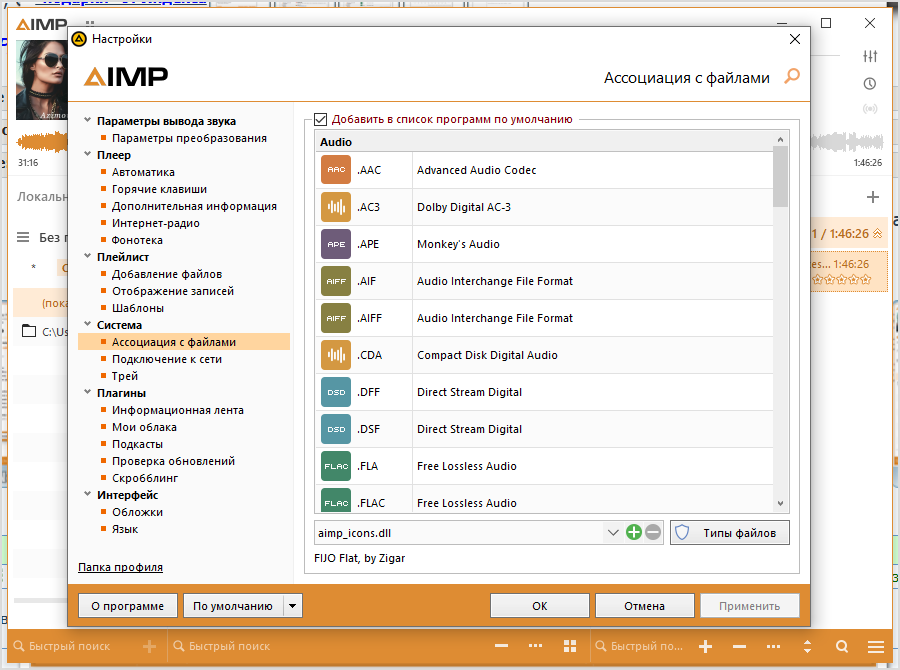
Task: Click the remove minus icon in right bottom bar
Action: coord(739,646)
